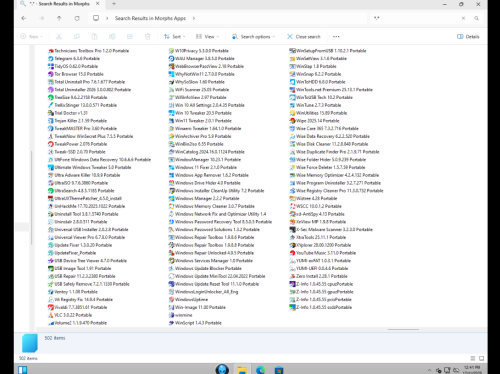Open File Explorer from the taskbar
Screen dimensions: 500x374
coord(242,370)
